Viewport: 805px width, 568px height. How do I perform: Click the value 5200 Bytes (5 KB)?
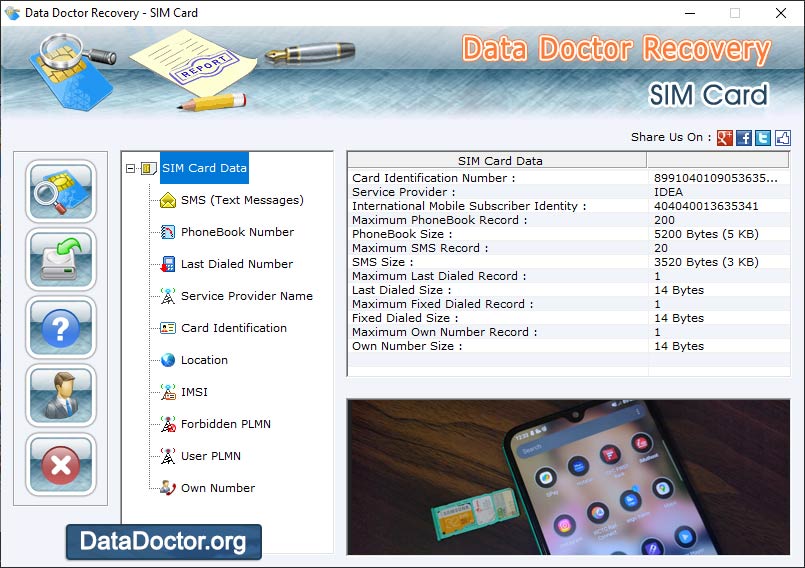(x=706, y=234)
